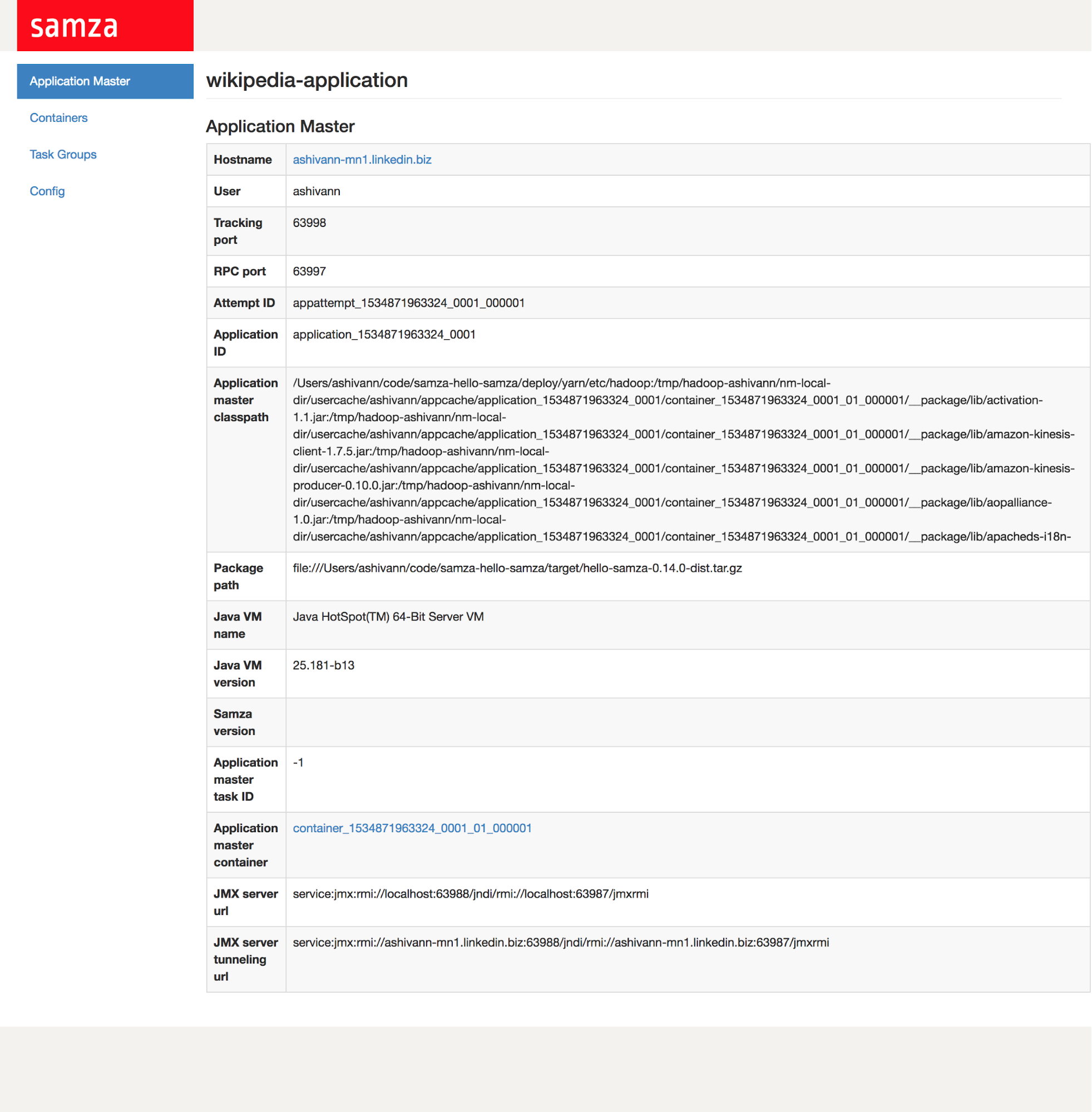The image size is (1092, 1112).
Task: Click the Application Master section heading
Action: pos(280,127)
